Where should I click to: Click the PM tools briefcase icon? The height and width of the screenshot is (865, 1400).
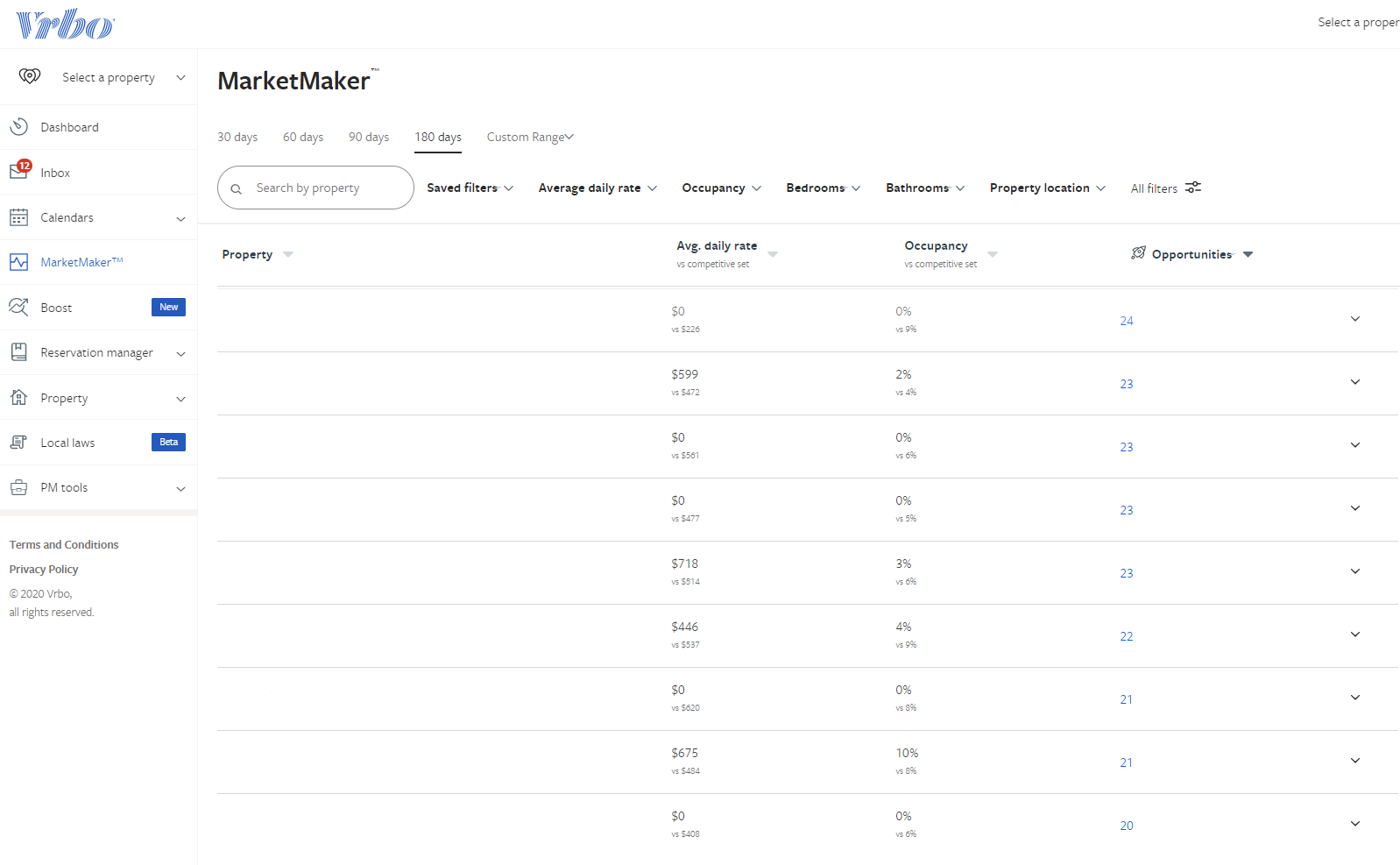19,487
